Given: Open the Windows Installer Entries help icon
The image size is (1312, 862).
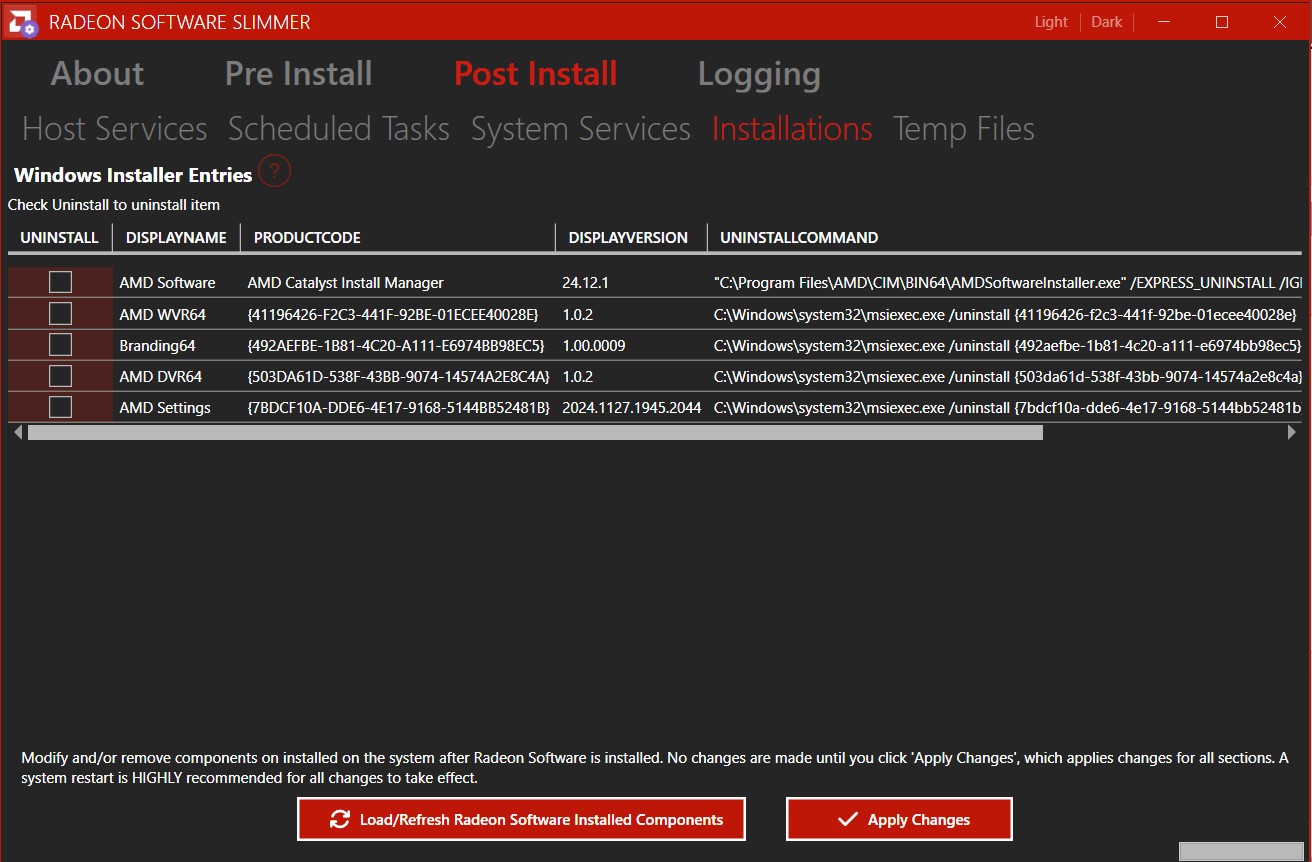Looking at the screenshot, I should point(274,172).
